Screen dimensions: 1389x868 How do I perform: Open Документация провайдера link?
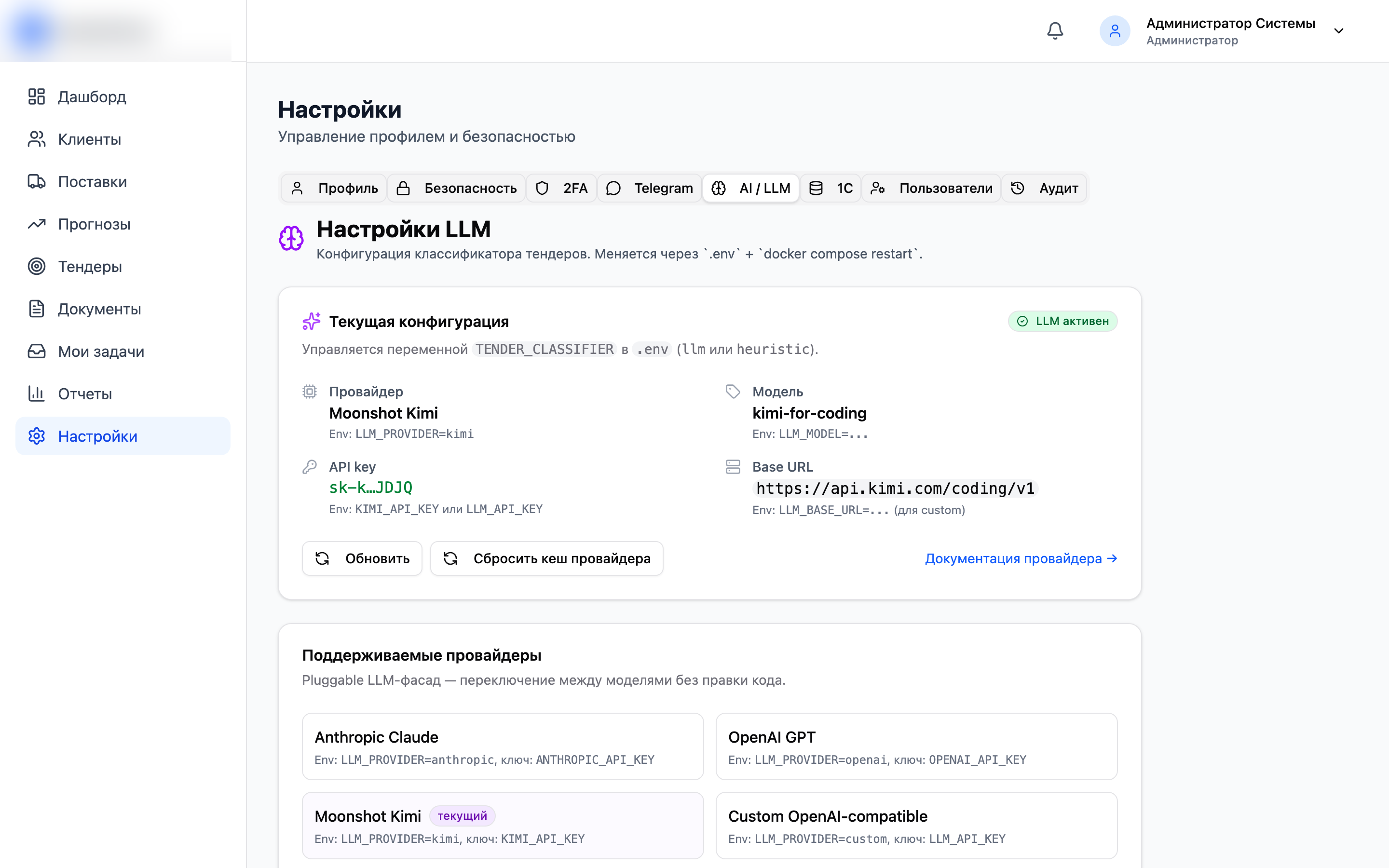coord(1021,558)
